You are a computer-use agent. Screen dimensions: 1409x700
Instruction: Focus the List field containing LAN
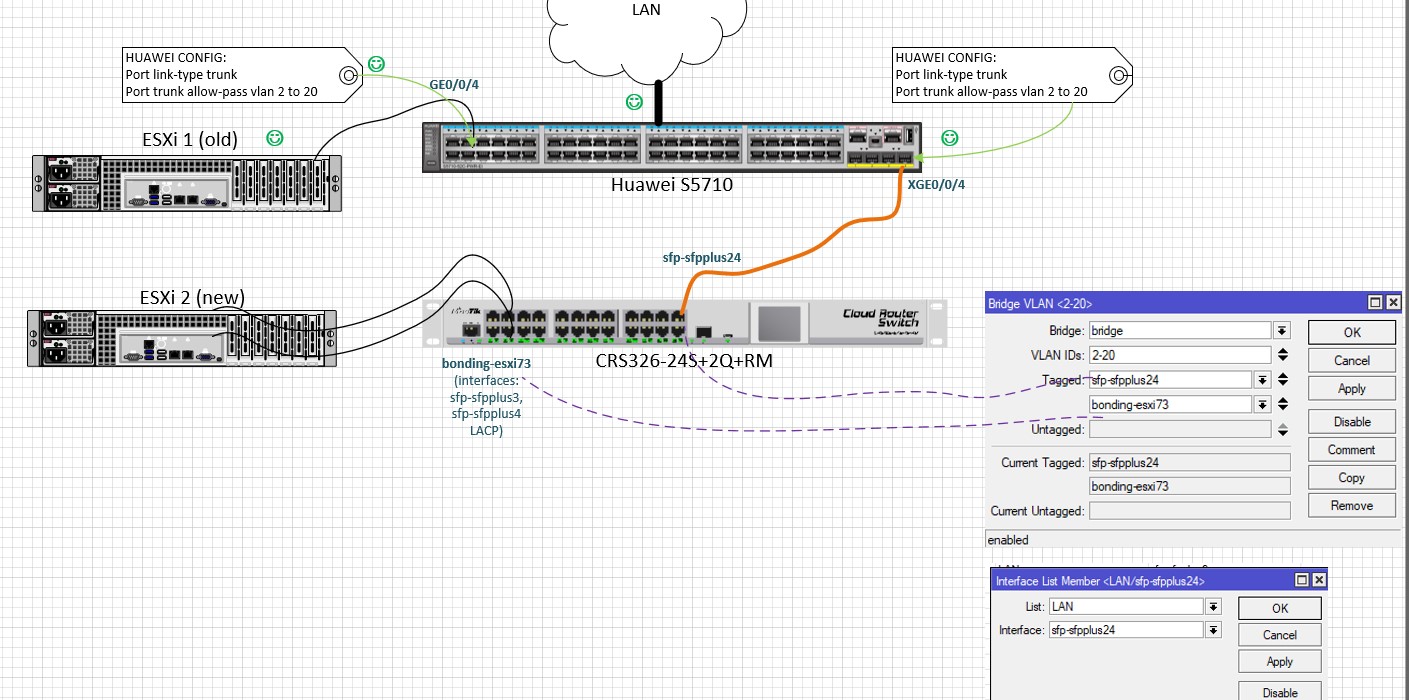(1126, 607)
